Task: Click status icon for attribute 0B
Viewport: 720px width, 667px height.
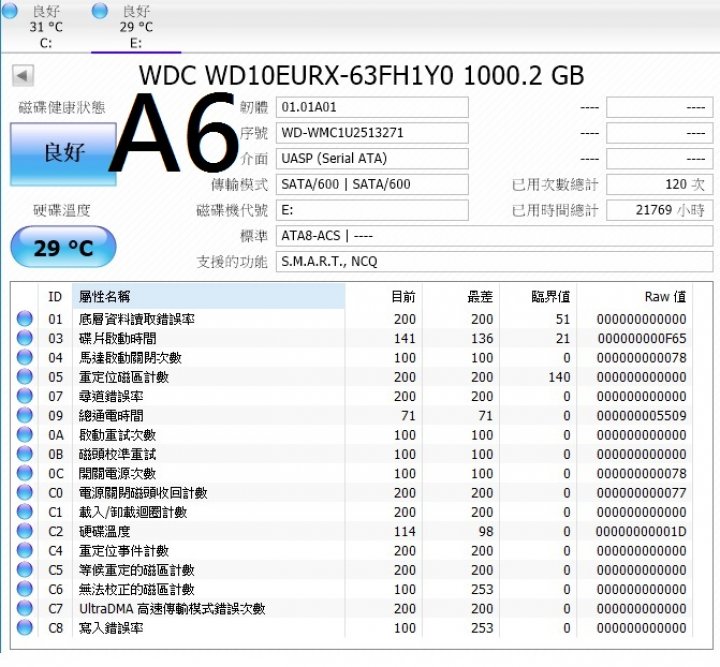Action: click(25, 454)
